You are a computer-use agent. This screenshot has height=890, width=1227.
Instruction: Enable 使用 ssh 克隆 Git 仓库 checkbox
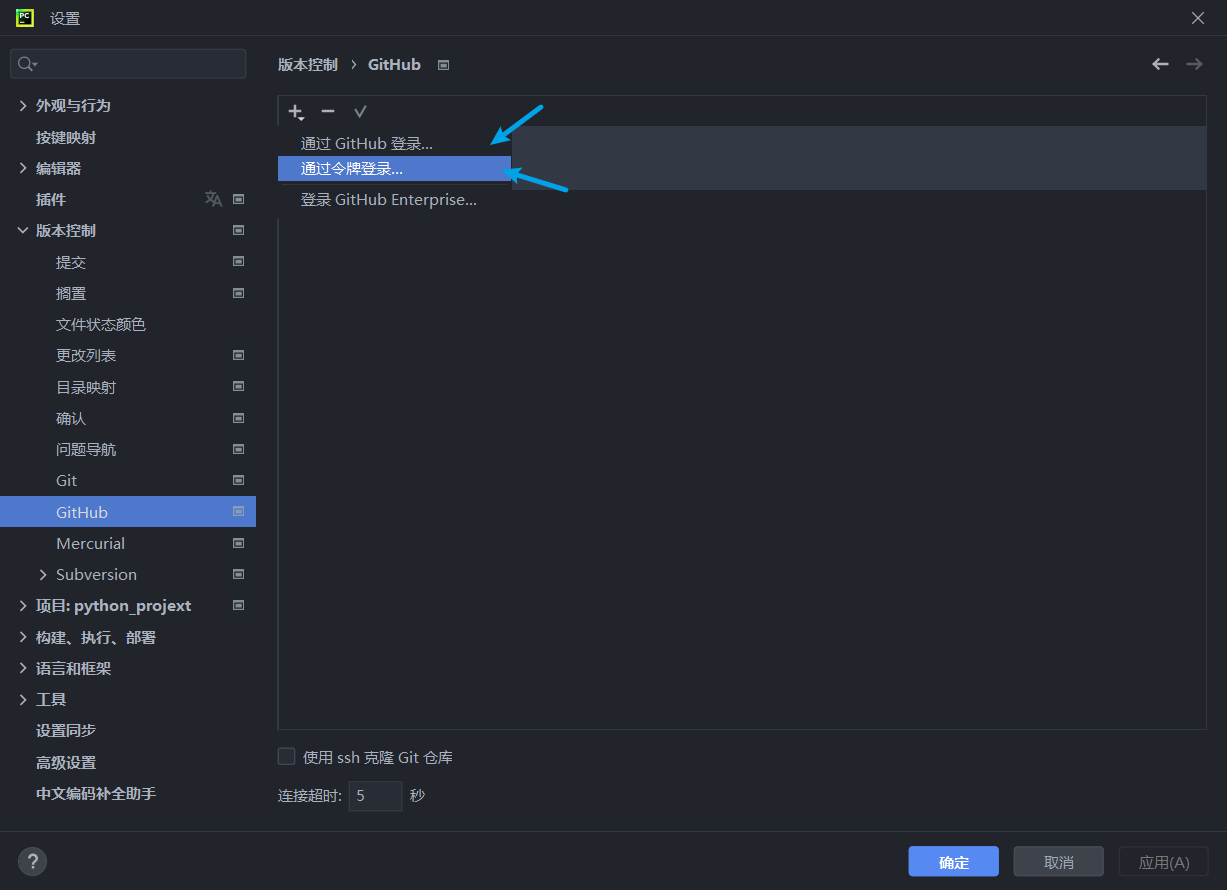[287, 757]
